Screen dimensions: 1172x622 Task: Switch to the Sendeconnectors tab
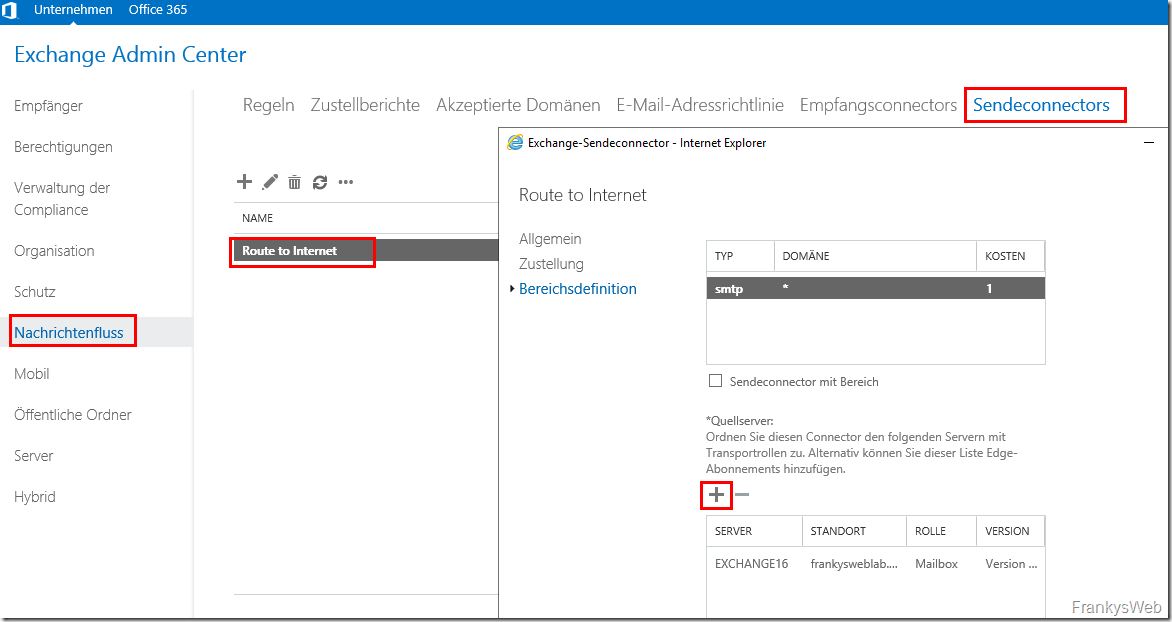[1044, 104]
